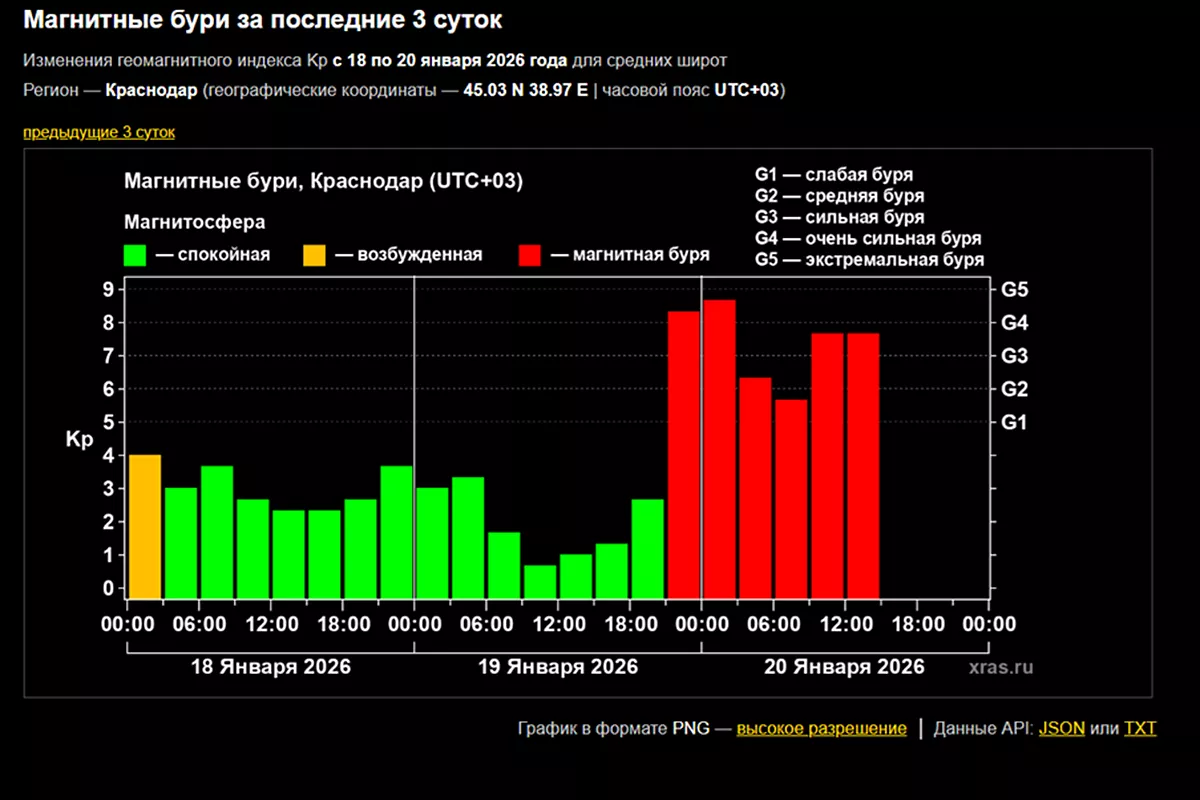Click the "18 Января 2026" date label
Viewport: 1200px width, 800px height.
pyautogui.click(x=271, y=667)
